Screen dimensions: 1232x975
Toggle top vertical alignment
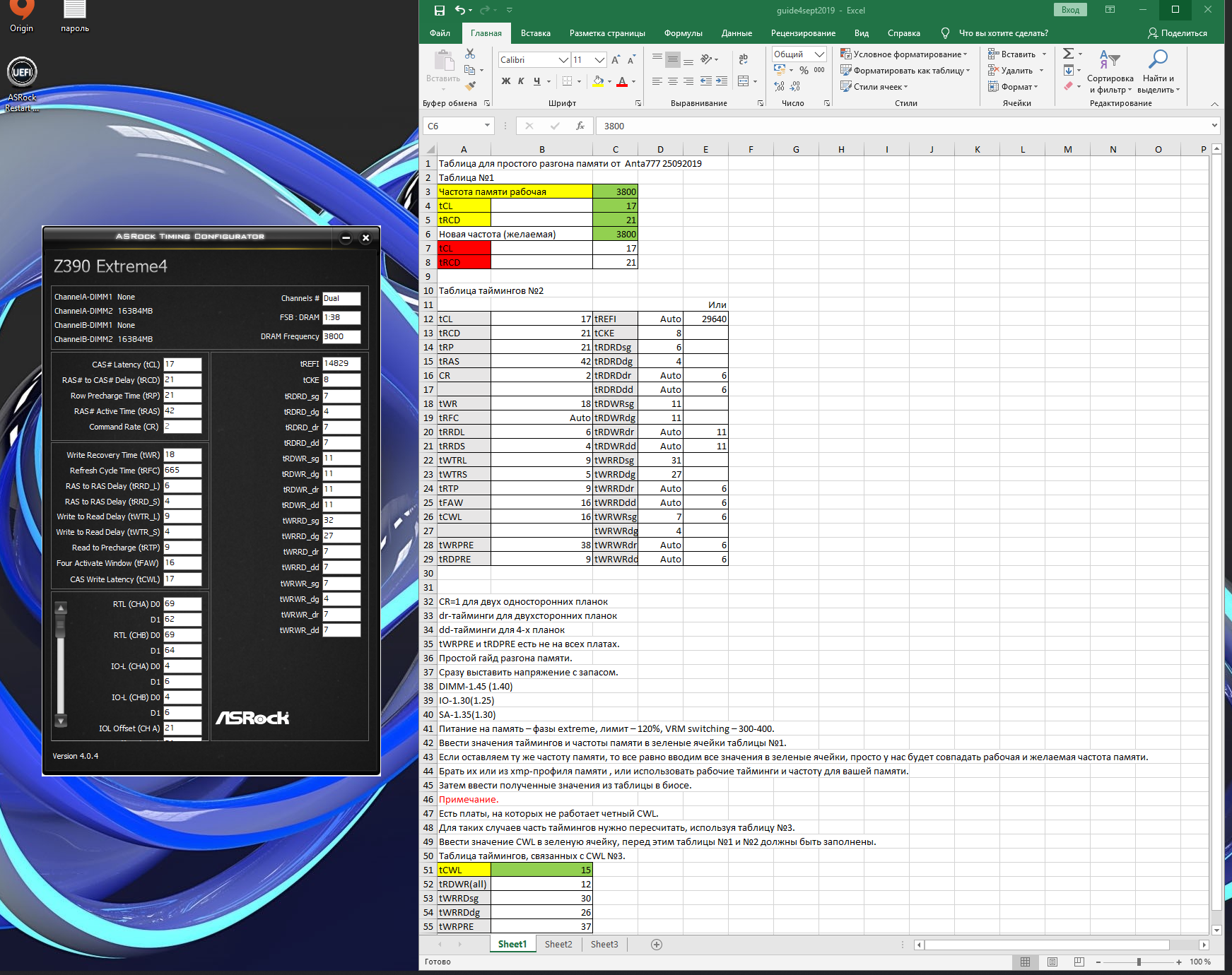[x=657, y=59]
